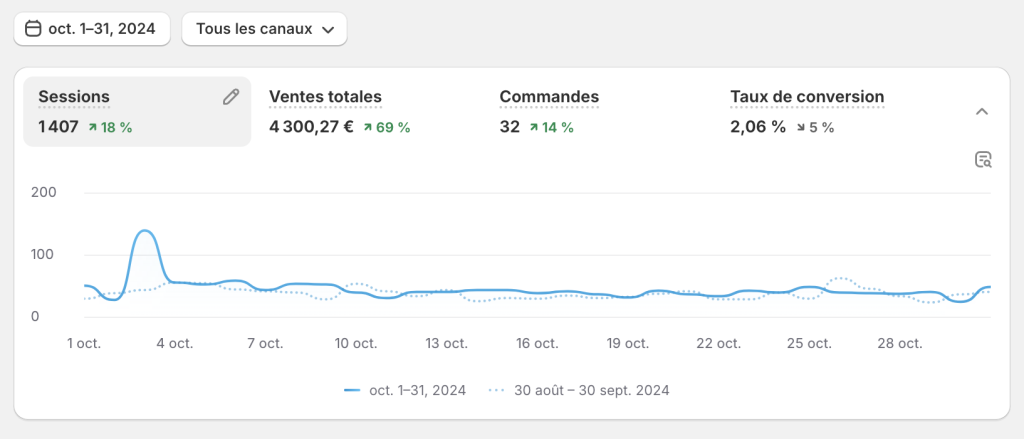Viewport: 1024px width, 439px height.
Task: Click the 4 300,27 € total sales value
Action: point(311,127)
